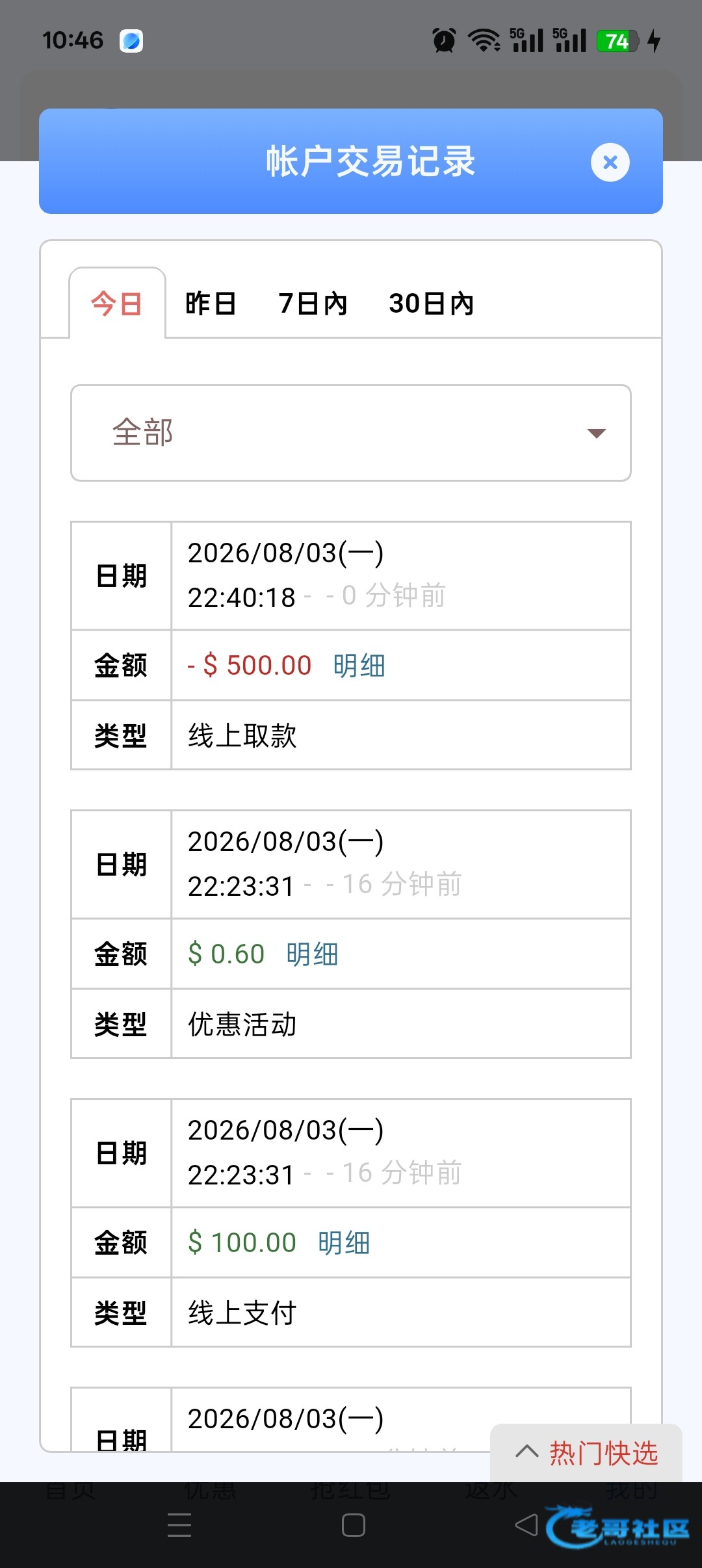The width and height of the screenshot is (702, 1568).
Task: Tap the blue app notification icon
Action: [x=131, y=41]
